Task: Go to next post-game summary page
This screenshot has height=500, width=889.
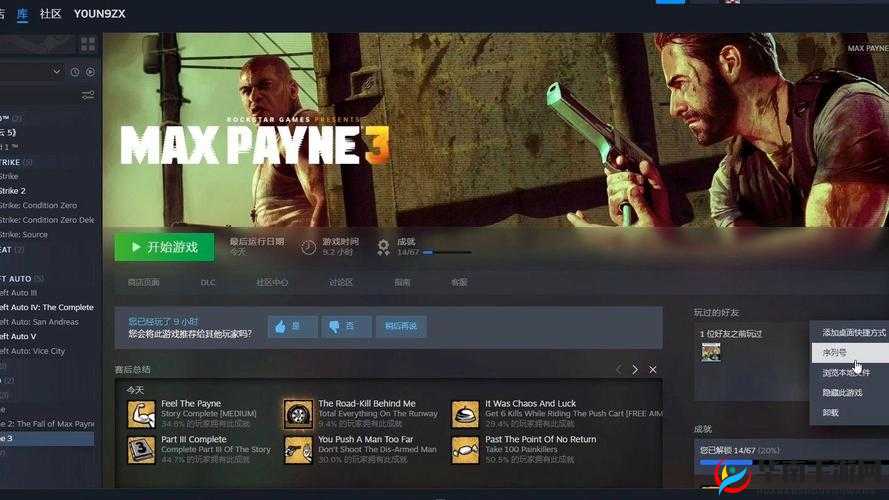Action: click(635, 369)
